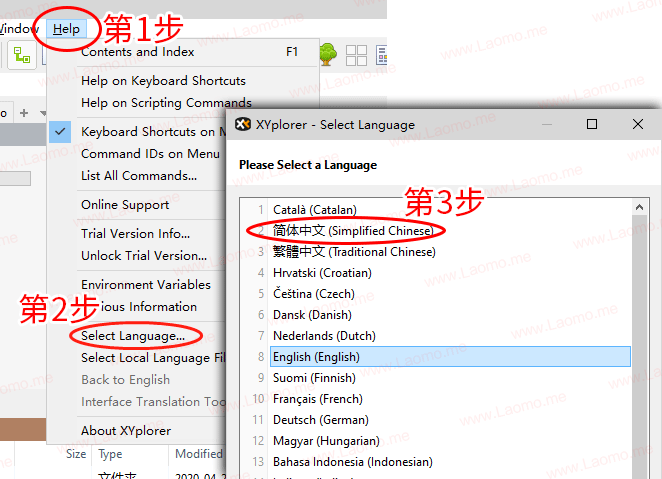
Task: Sort file list by Modified column
Action: point(198,454)
